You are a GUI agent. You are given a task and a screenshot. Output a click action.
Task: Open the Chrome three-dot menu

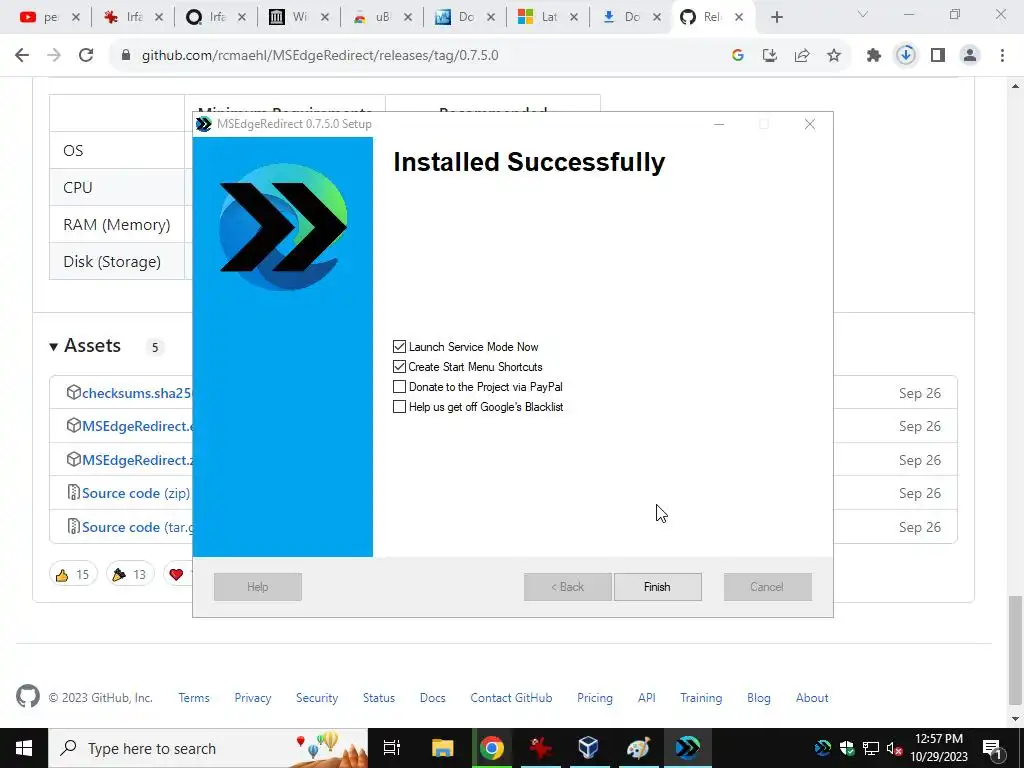tap(1002, 56)
